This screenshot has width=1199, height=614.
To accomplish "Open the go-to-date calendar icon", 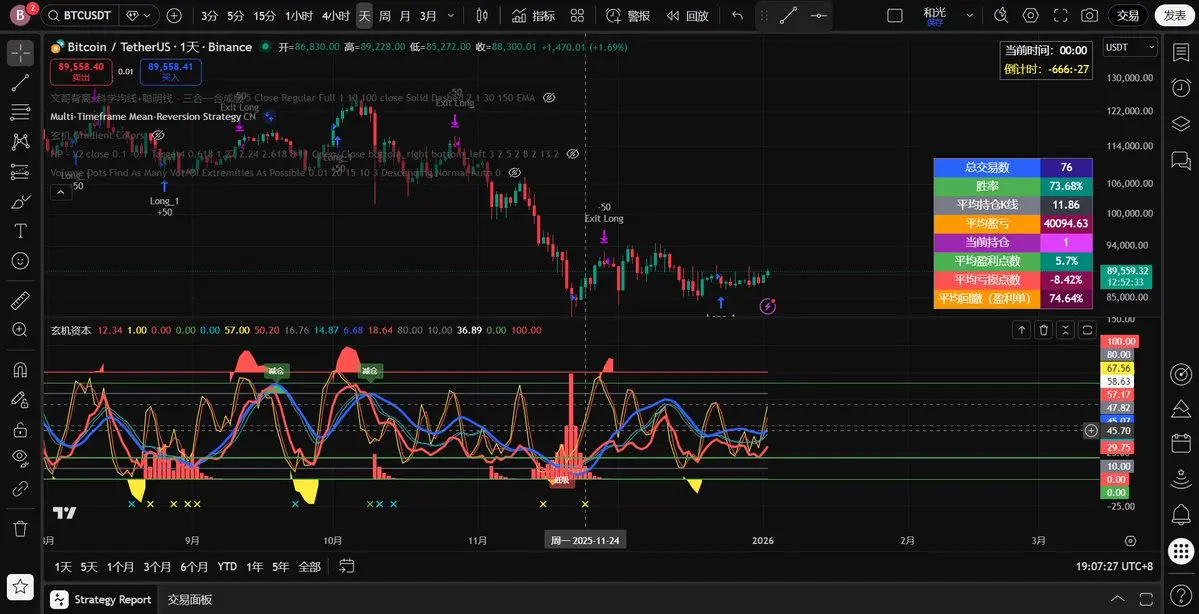I will (346, 566).
